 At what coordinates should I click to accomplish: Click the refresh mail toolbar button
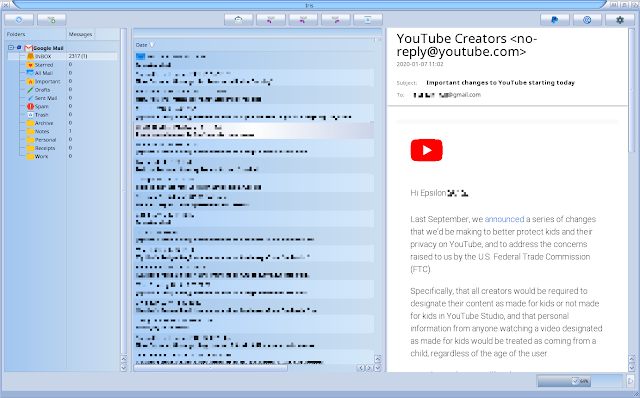19,20
